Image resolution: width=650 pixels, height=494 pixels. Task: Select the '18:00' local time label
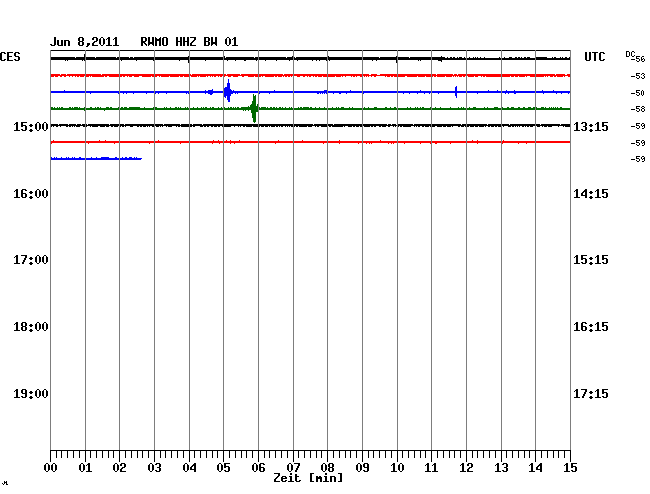31,327
